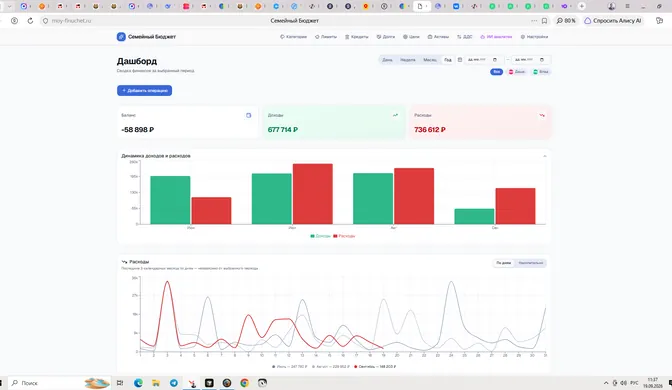Open the tab list dropdown arrow

pos(9,6)
